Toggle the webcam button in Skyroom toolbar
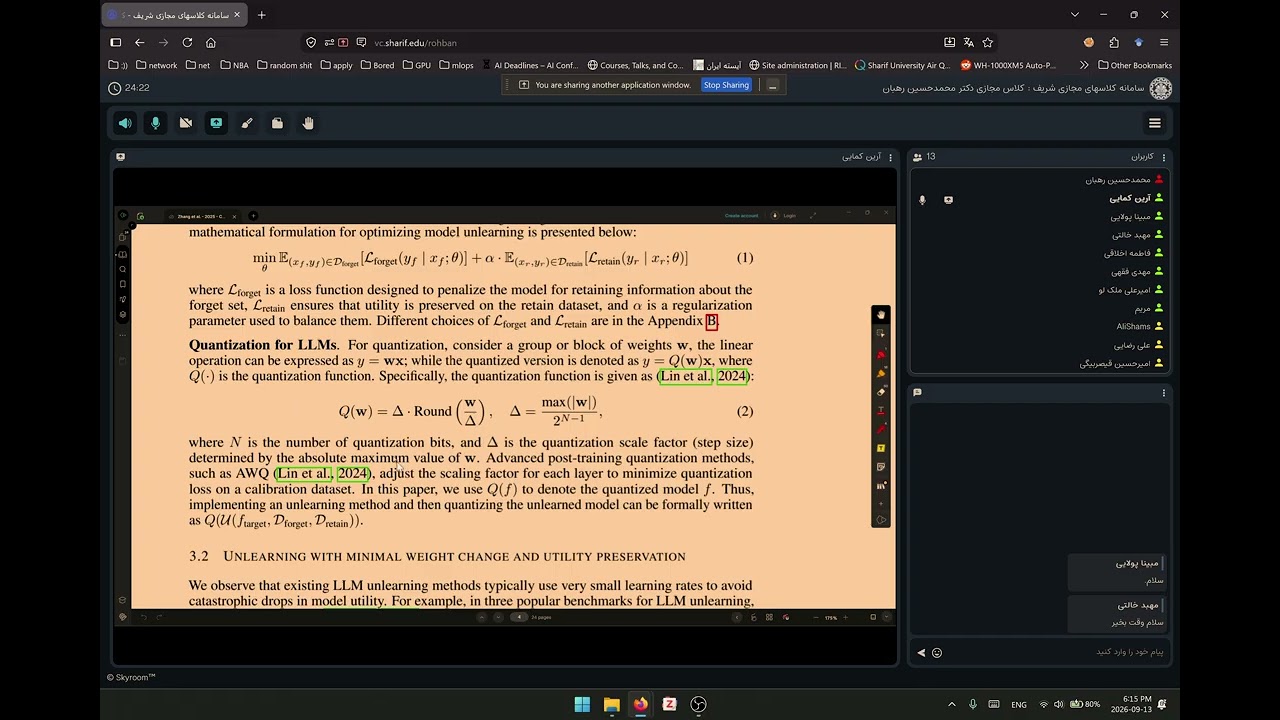Viewport: 1280px width, 720px height. pos(186,123)
